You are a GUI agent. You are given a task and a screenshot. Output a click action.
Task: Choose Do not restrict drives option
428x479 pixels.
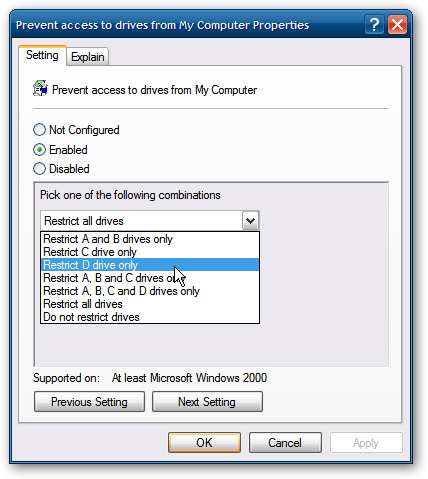(x=150, y=317)
